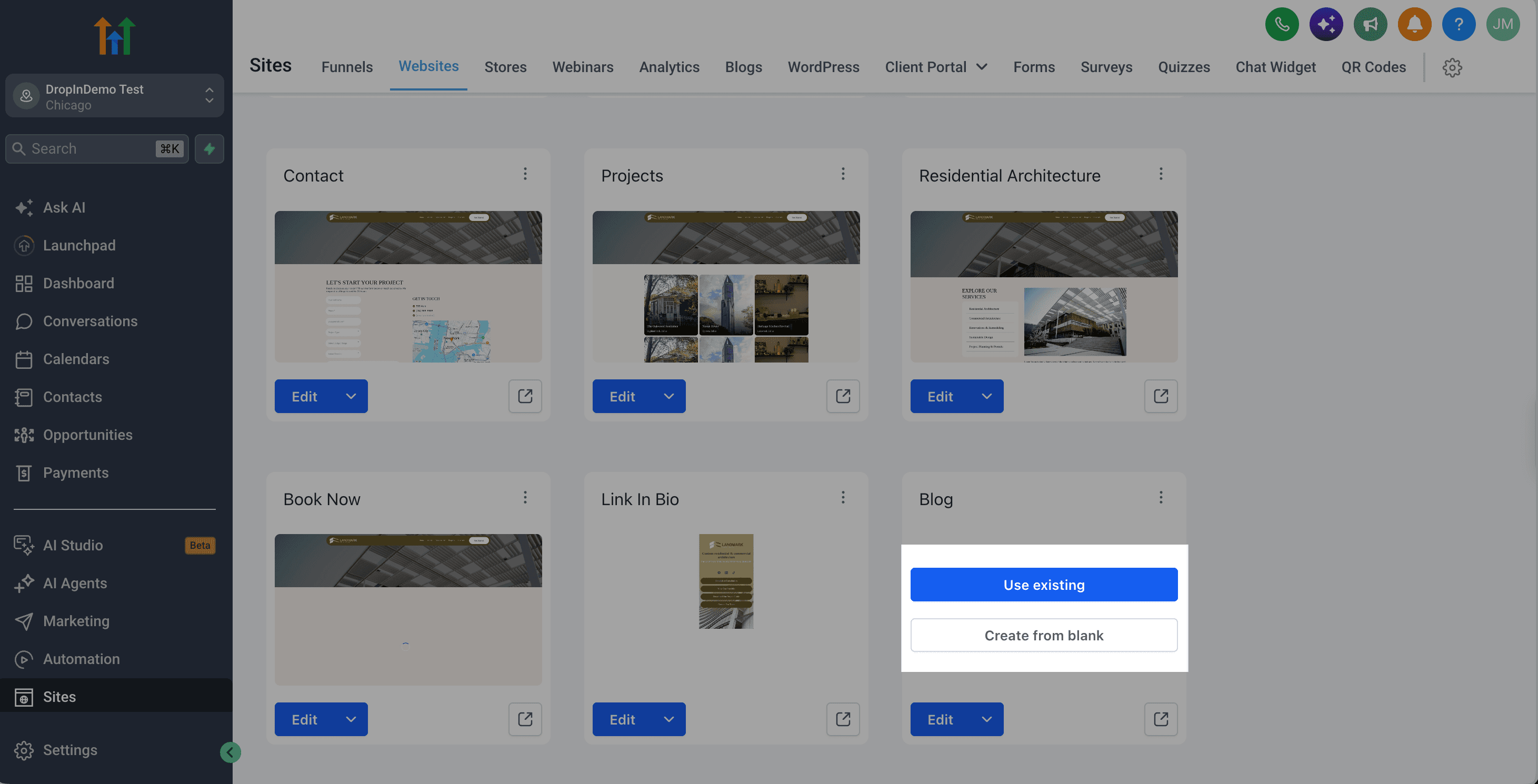Expand Edit dropdown arrow on Projects card
This screenshot has height=784, width=1538.
point(668,396)
